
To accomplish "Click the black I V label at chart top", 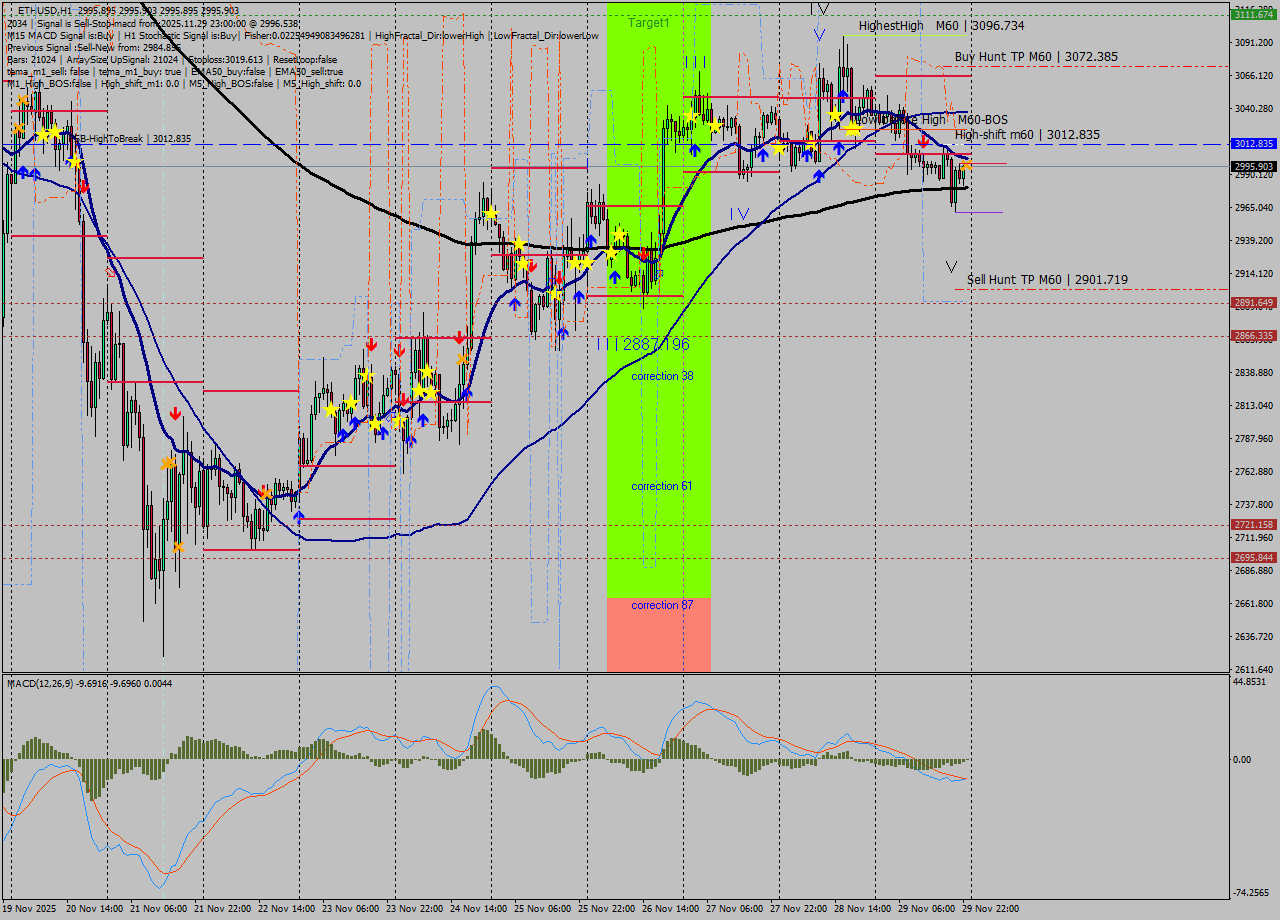I will tap(820, 8).
